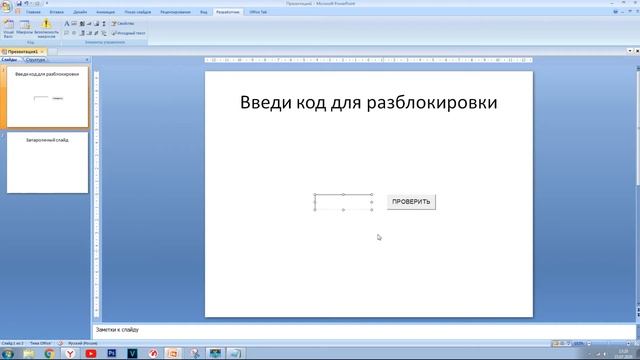The height and width of the screenshot is (360, 640).
Task: Open the Анимация ribbon tab
Action: (x=105, y=12)
